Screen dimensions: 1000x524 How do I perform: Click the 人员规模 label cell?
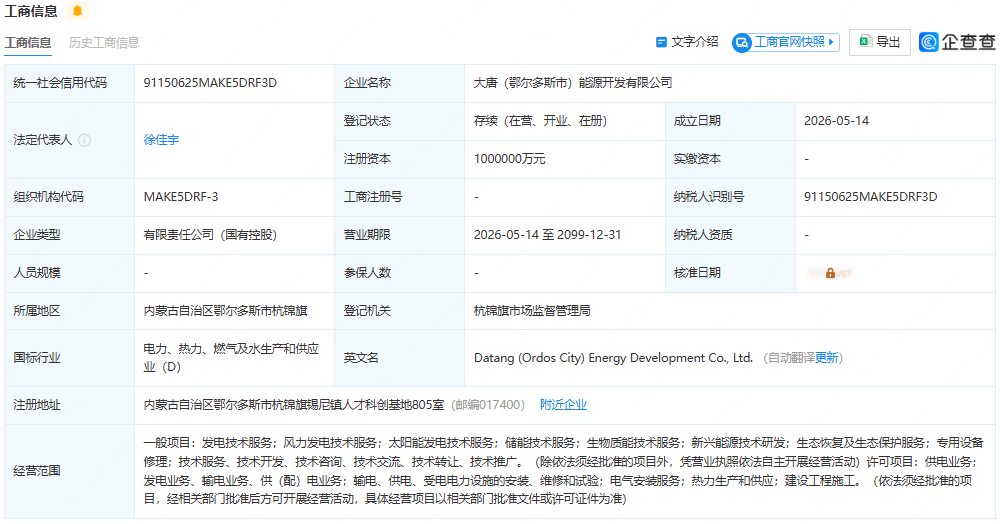pos(70,273)
